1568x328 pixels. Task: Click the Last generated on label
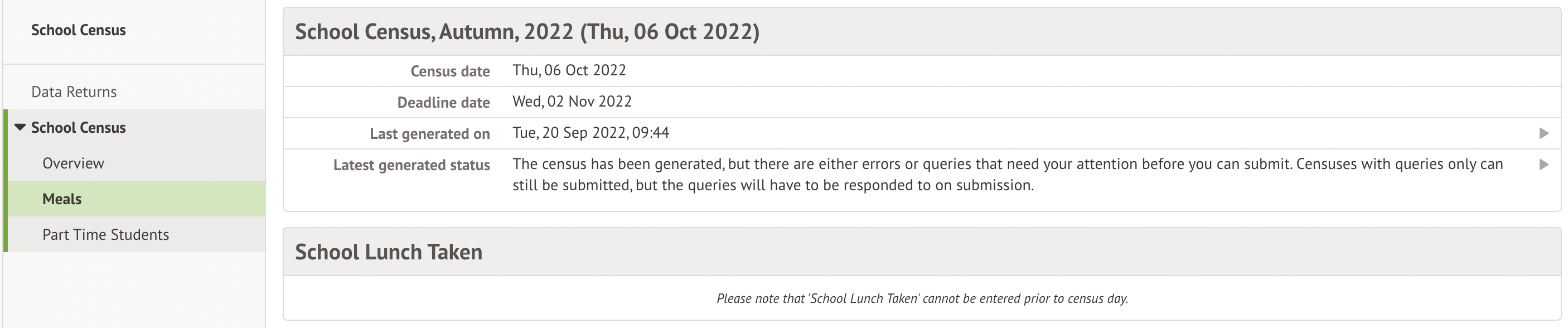click(x=430, y=134)
